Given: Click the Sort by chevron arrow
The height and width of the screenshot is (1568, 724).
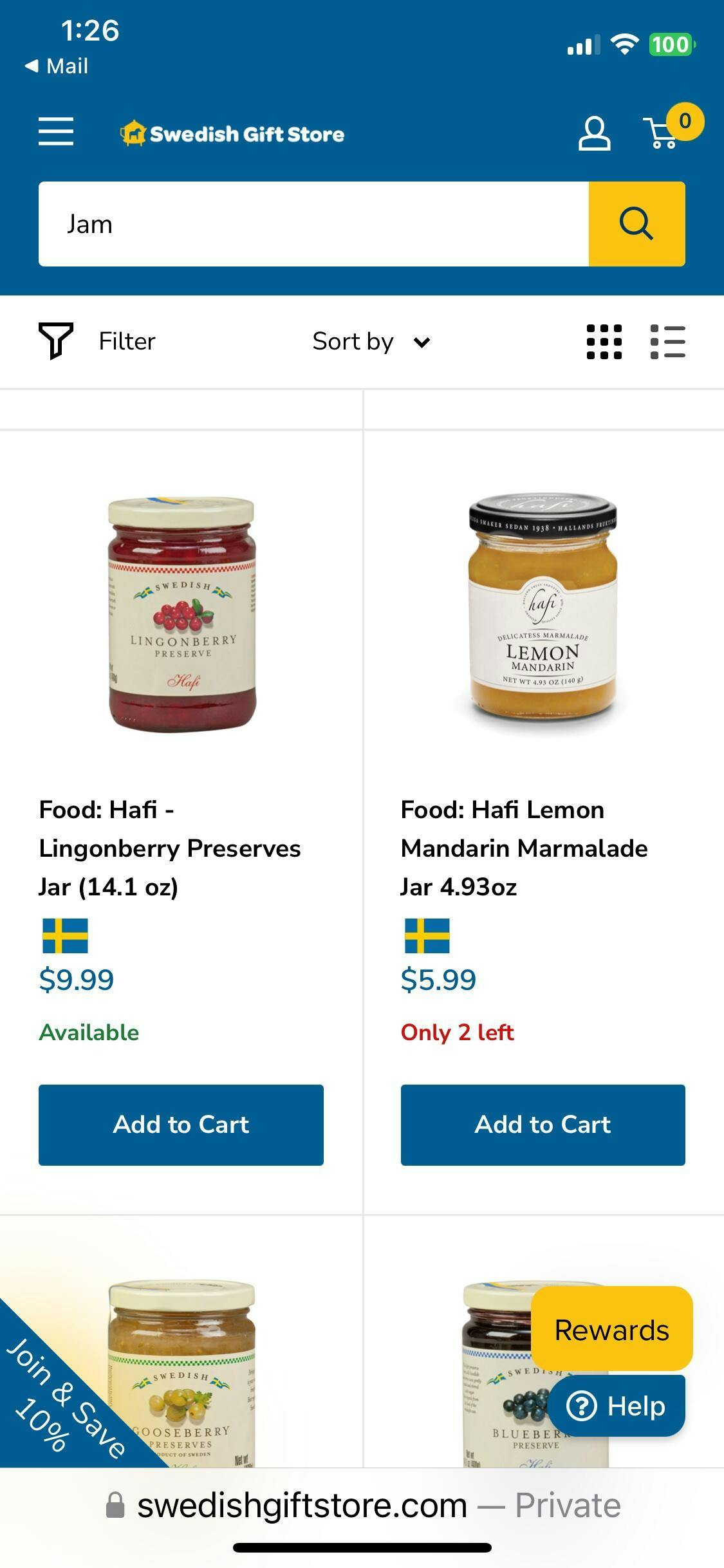Looking at the screenshot, I should point(422,342).
